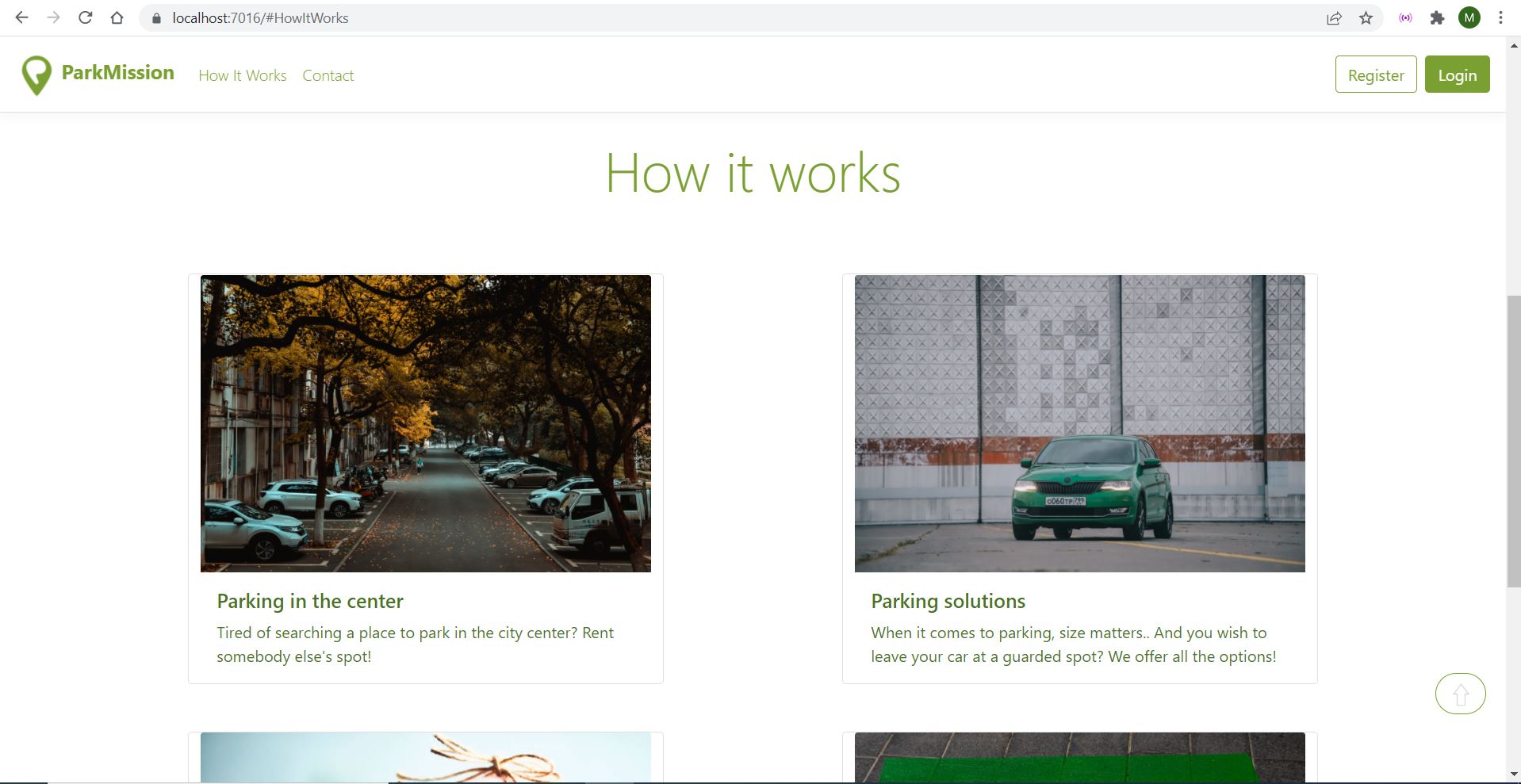Open the share dialog
Viewport: 1521px width, 784px height.
tap(1335, 17)
